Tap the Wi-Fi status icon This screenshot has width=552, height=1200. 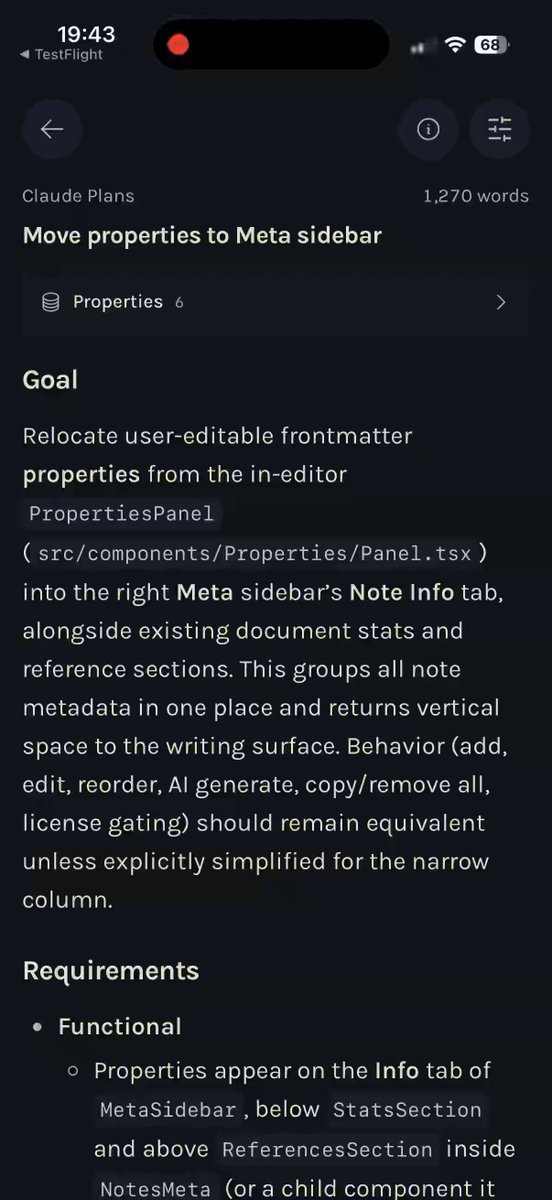(456, 45)
